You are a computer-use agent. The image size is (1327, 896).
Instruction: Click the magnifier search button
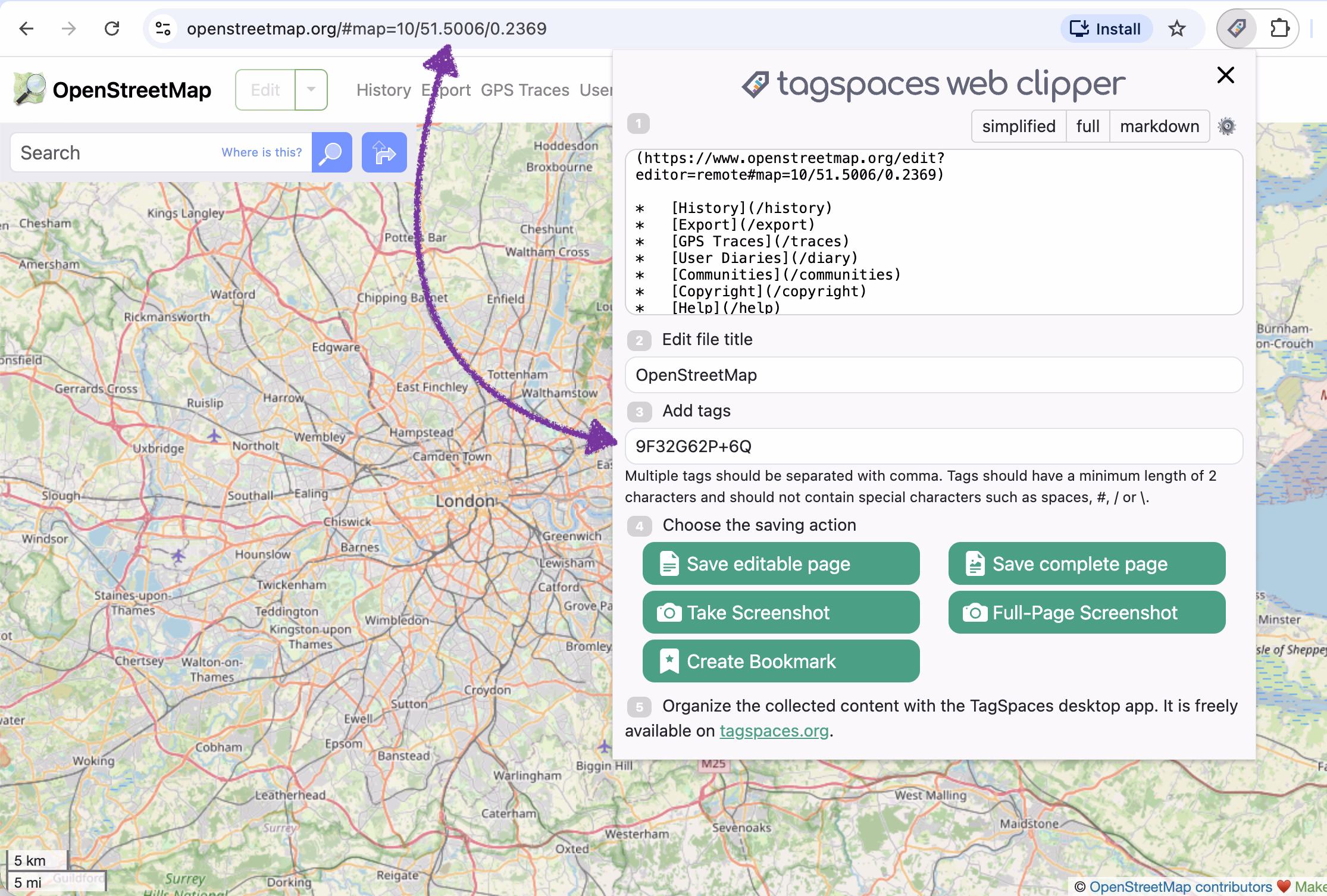[331, 153]
